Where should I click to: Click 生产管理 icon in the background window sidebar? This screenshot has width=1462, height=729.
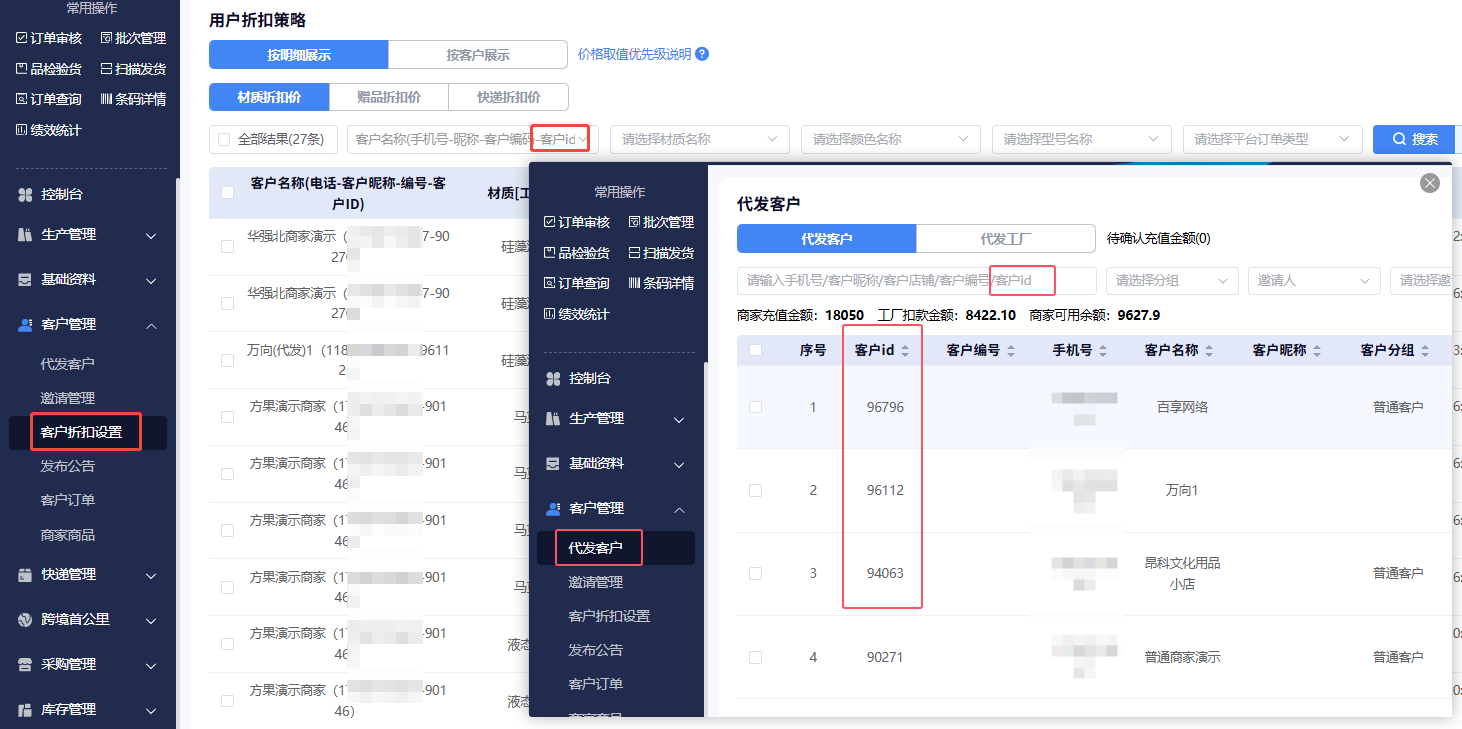pos(26,234)
